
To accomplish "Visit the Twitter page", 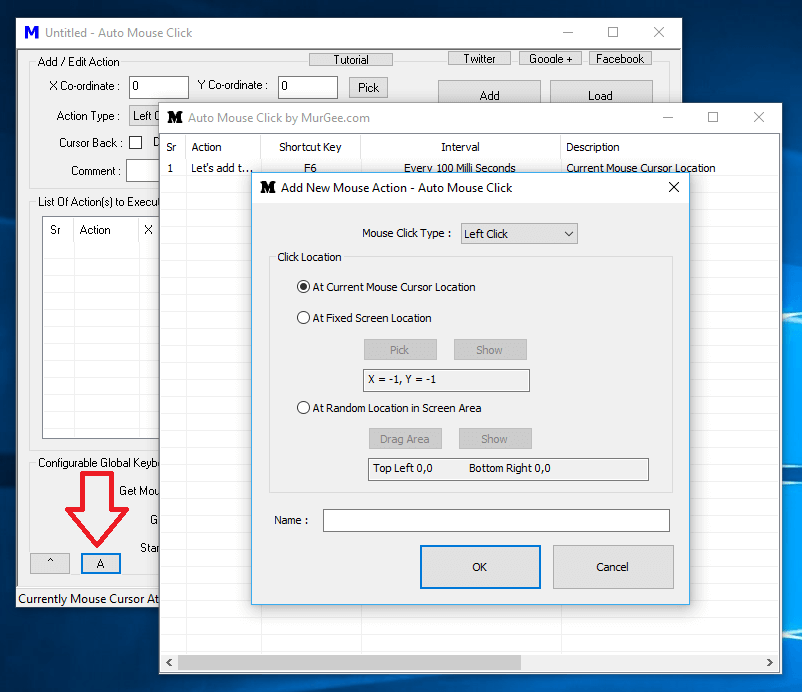I will (x=479, y=58).
